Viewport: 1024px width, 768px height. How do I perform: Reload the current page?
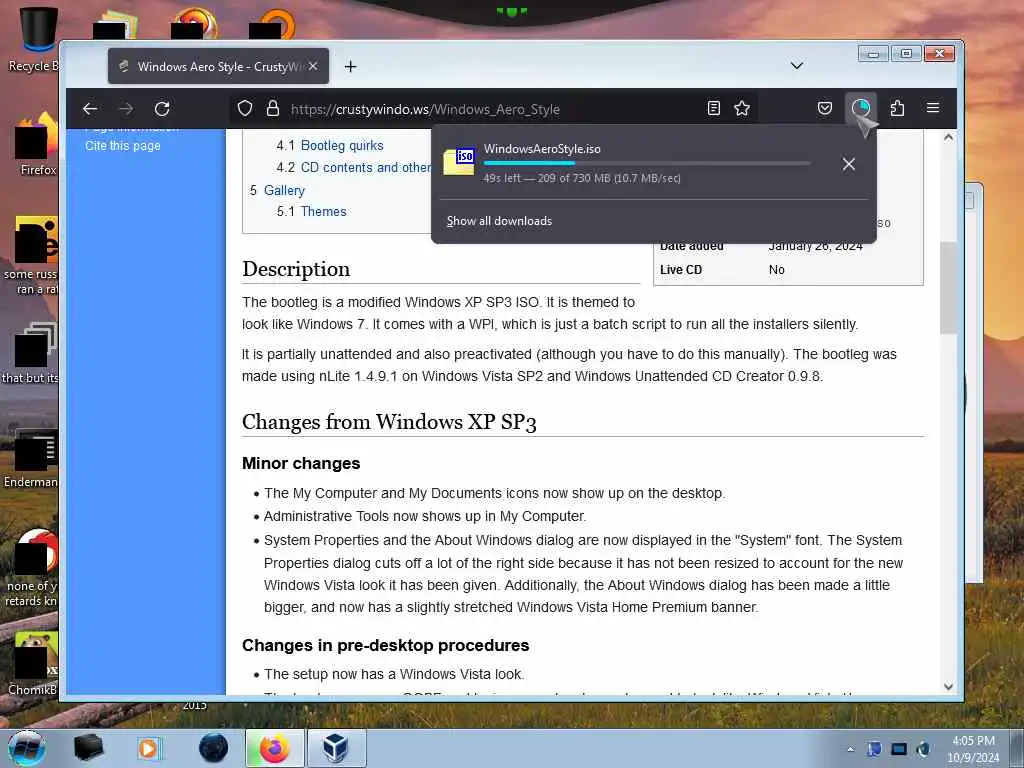pyautogui.click(x=162, y=108)
